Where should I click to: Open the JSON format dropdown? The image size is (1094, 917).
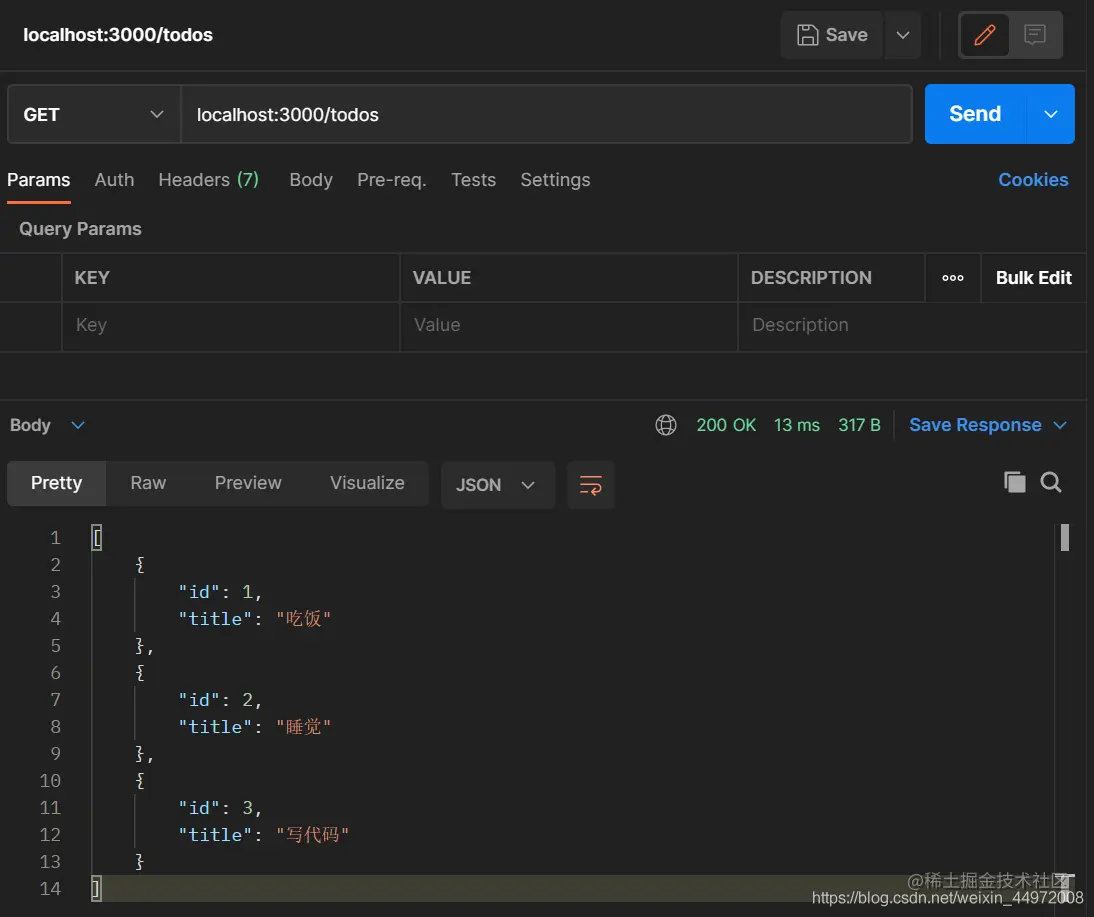point(497,484)
